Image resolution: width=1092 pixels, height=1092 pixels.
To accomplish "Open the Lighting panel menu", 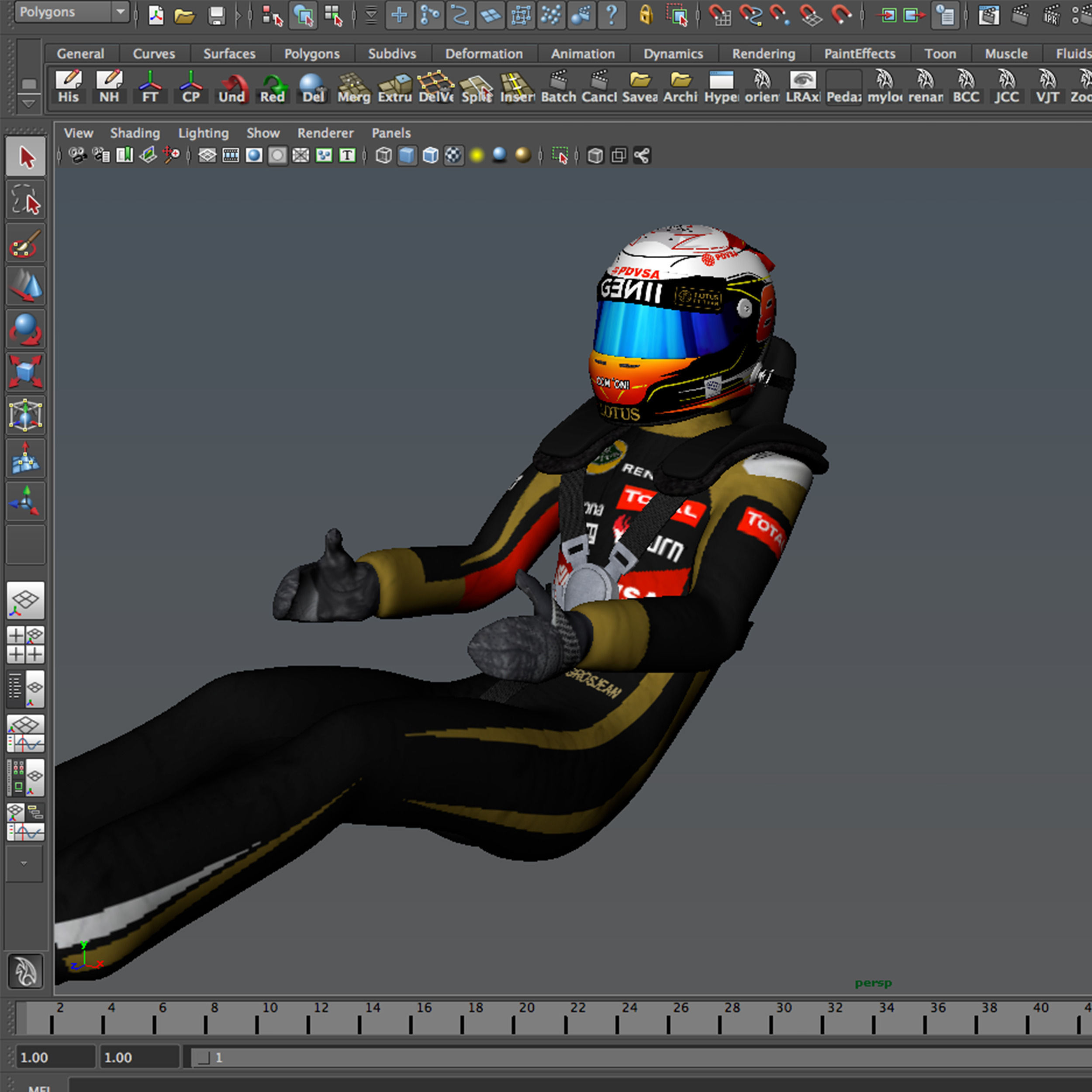I will tap(204, 133).
